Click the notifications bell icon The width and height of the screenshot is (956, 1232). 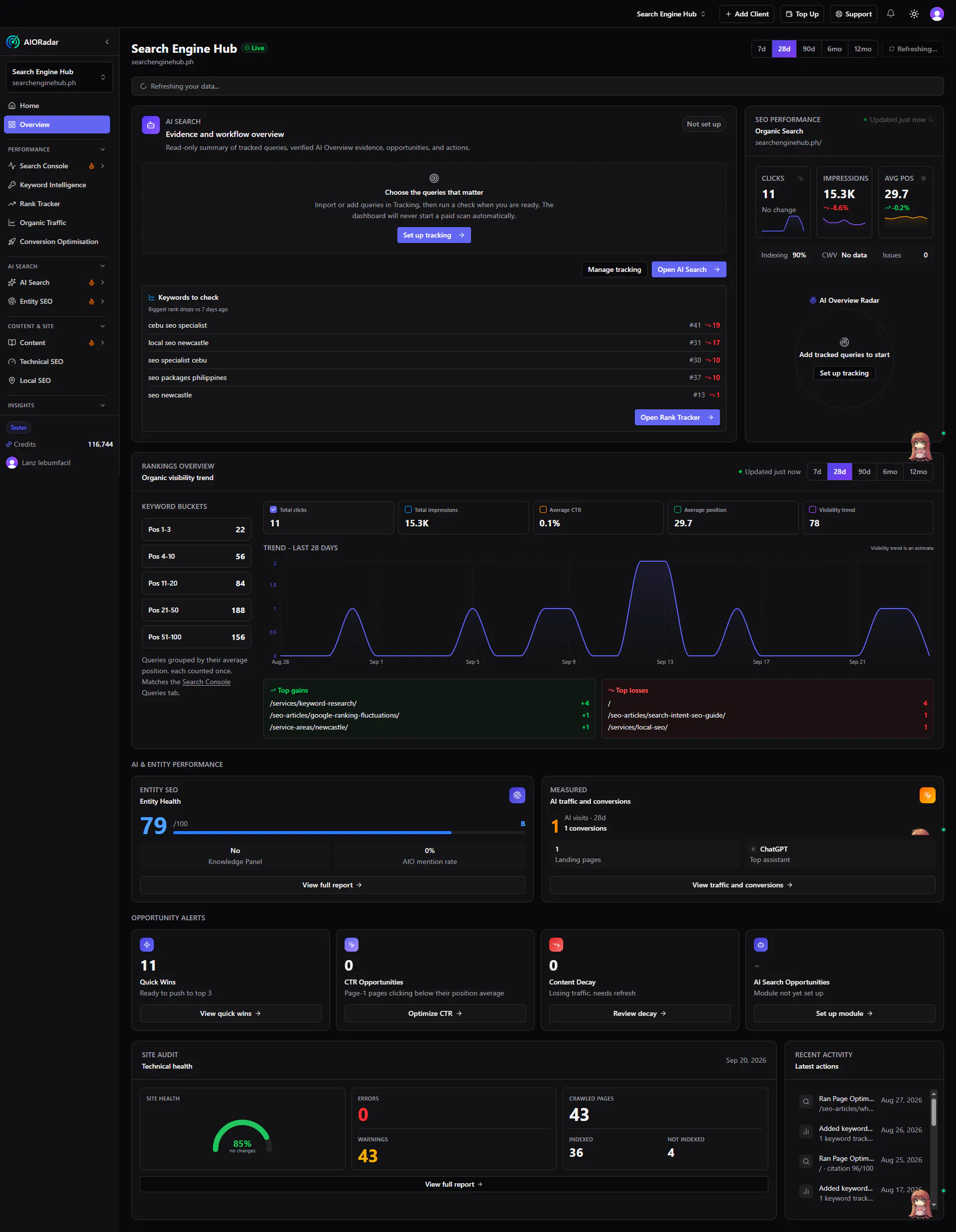tap(891, 13)
